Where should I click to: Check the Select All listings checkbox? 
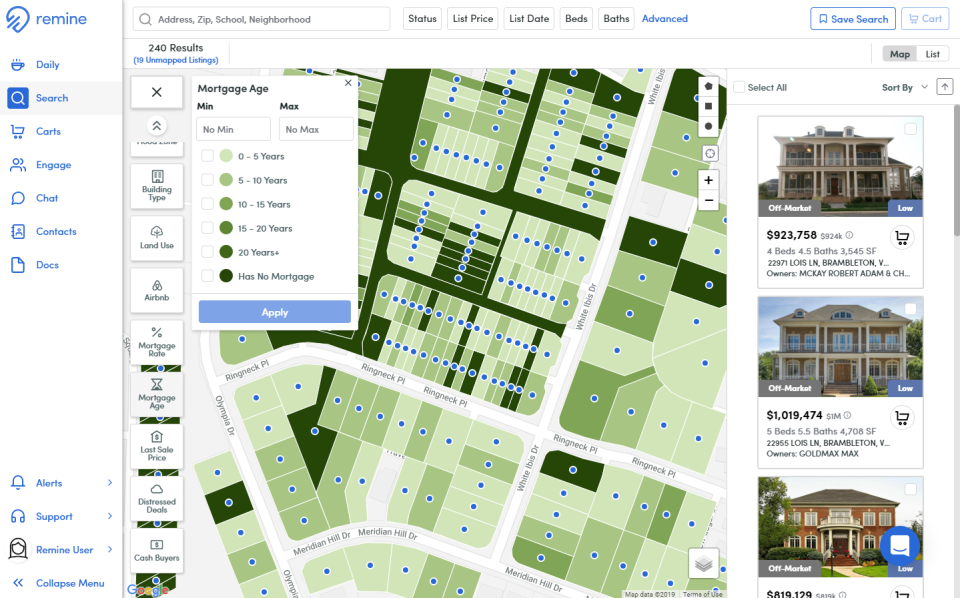pyautogui.click(x=737, y=87)
